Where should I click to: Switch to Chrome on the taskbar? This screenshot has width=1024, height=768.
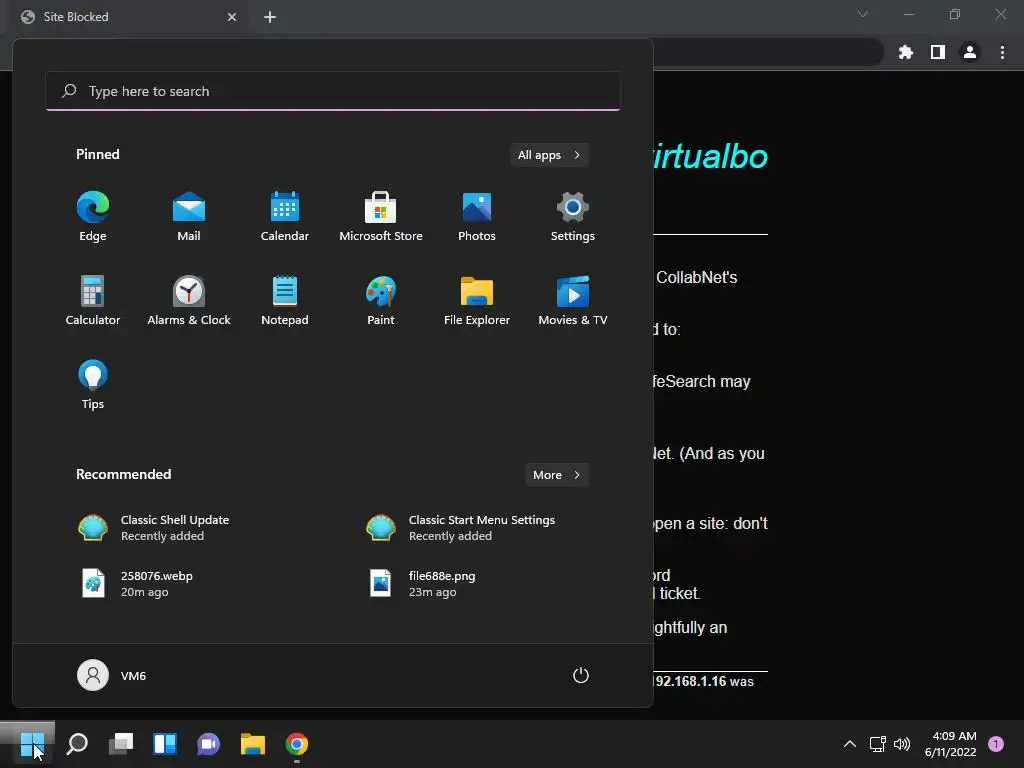click(296, 744)
